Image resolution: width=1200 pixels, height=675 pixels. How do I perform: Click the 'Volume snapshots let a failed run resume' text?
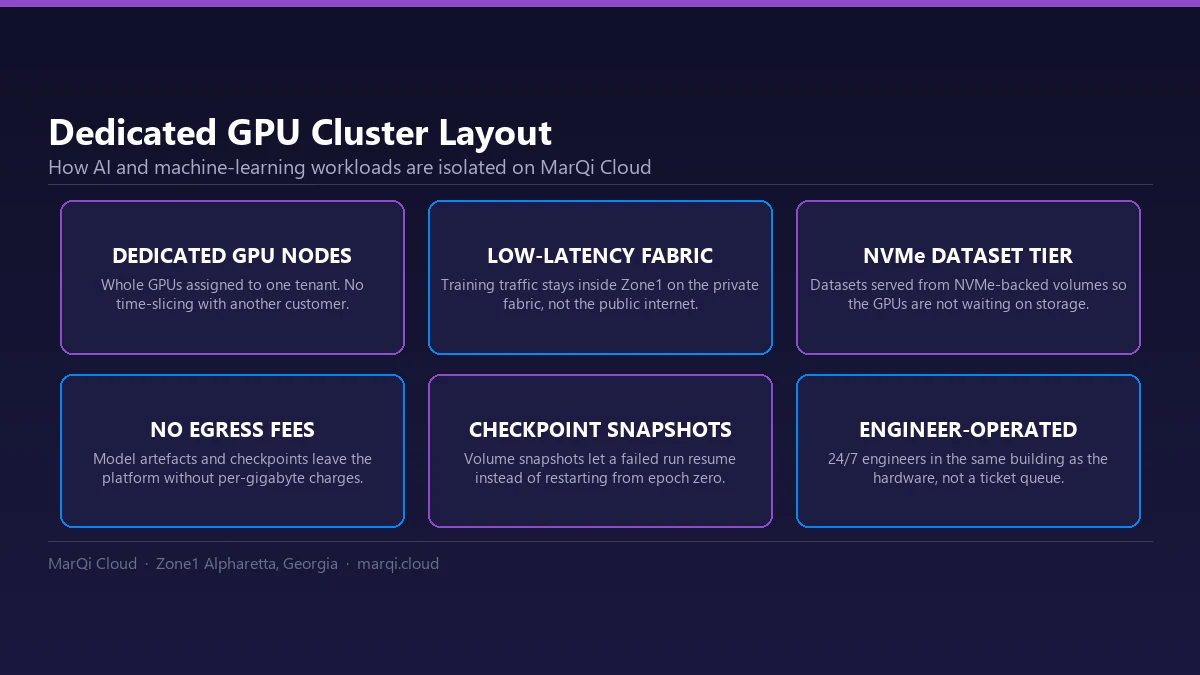pos(600,468)
